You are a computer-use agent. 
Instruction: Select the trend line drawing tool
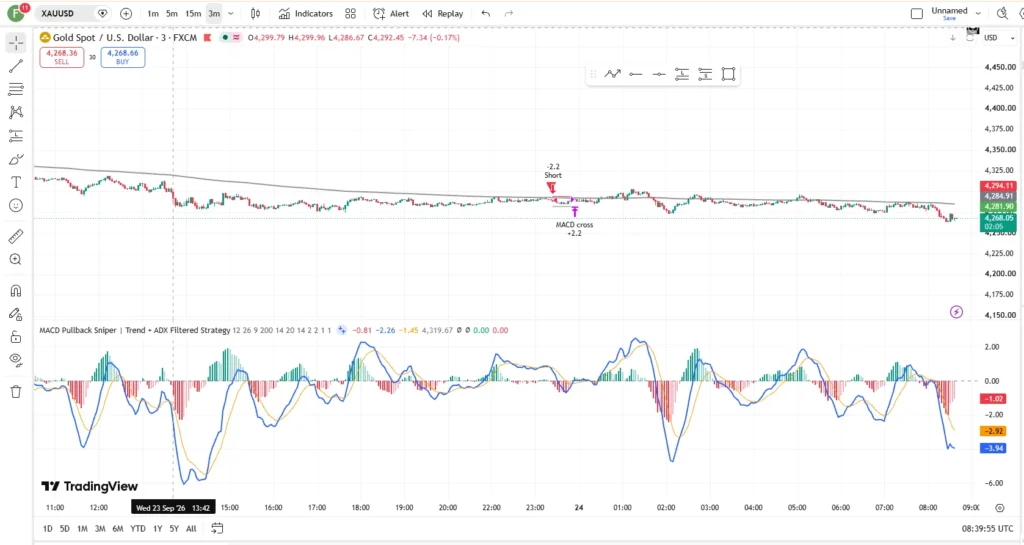click(16, 66)
